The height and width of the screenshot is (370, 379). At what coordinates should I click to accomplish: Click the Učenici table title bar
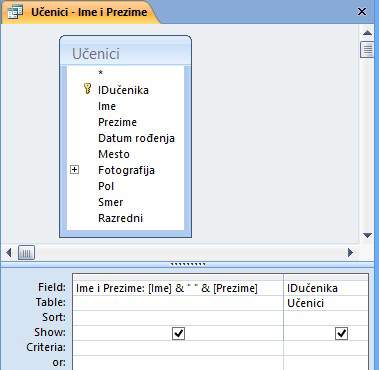(125, 53)
